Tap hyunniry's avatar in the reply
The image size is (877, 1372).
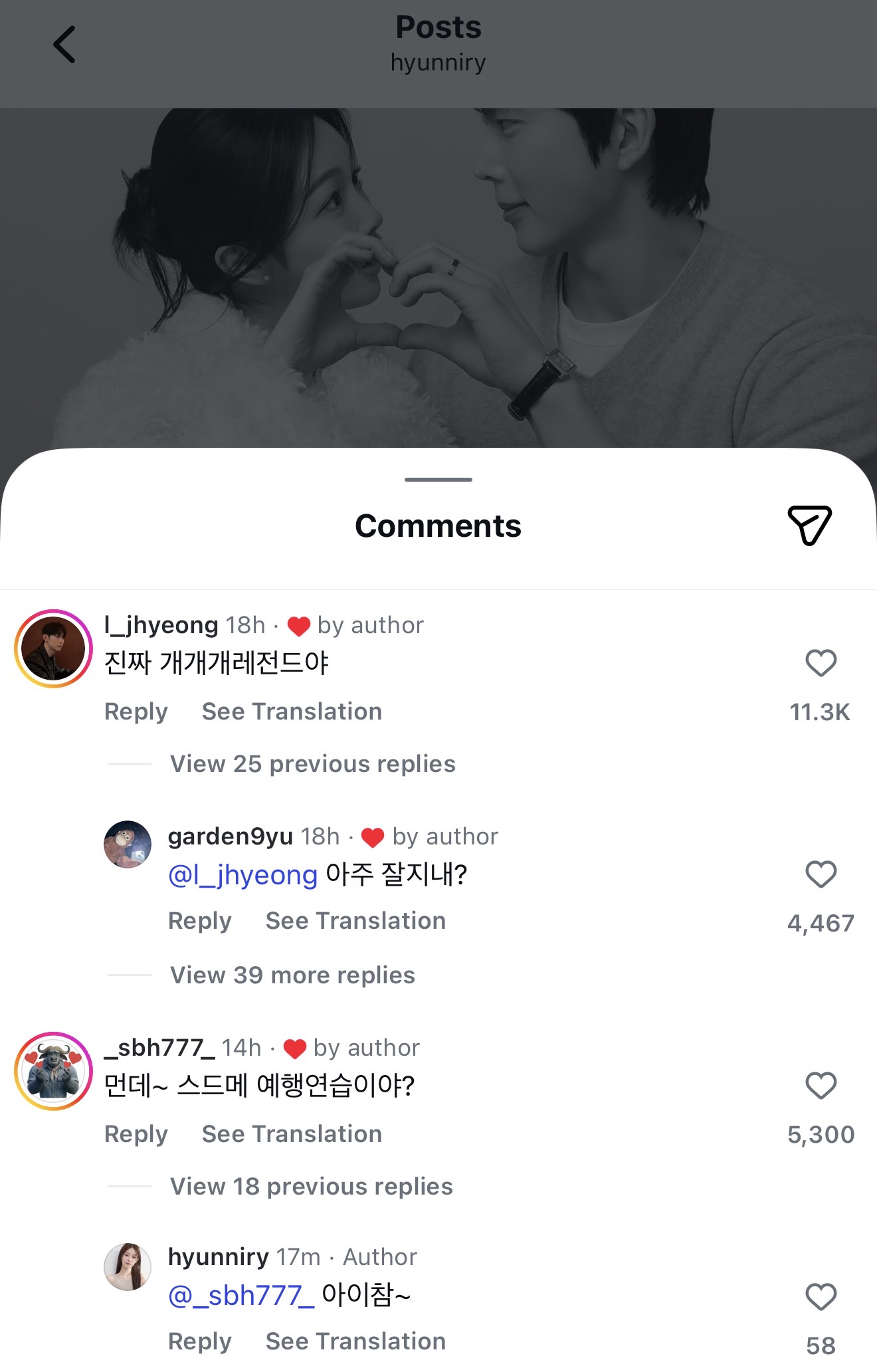128,1266
